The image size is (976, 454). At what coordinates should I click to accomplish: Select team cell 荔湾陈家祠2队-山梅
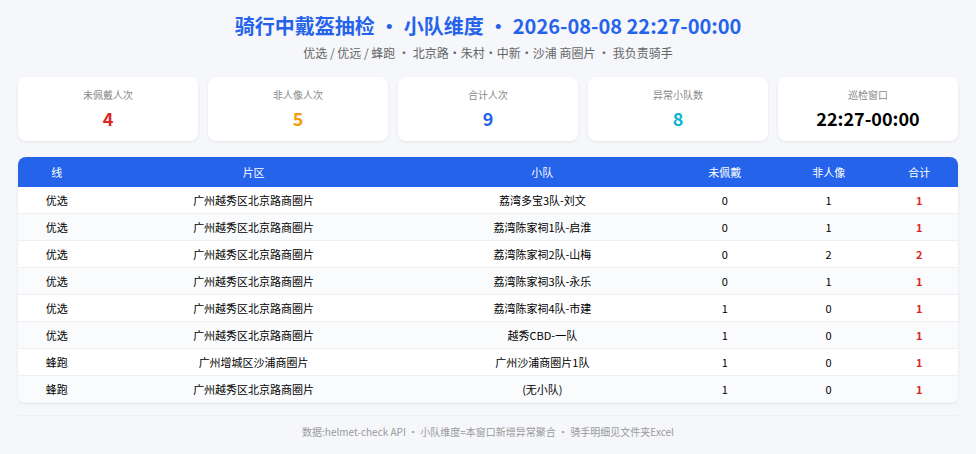coord(542,255)
